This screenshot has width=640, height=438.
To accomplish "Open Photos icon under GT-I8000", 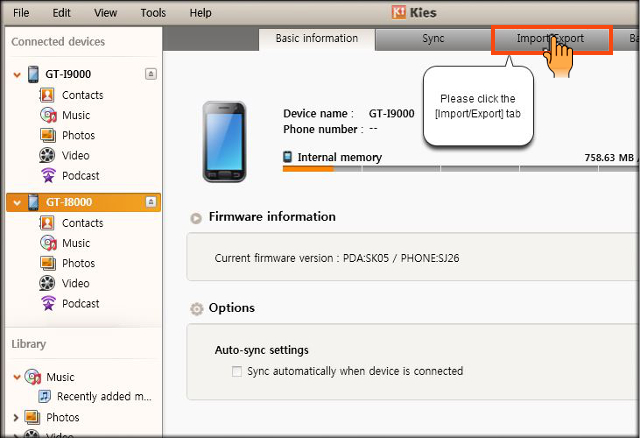I will pos(48,263).
